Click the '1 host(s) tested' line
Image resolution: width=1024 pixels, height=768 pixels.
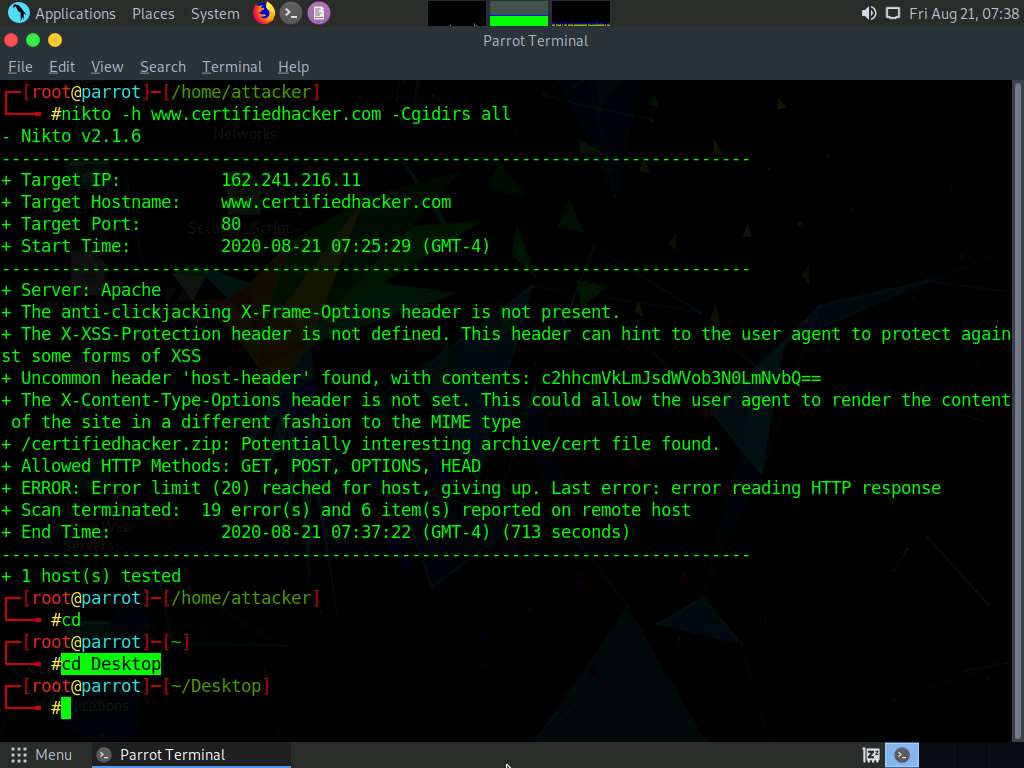point(91,576)
